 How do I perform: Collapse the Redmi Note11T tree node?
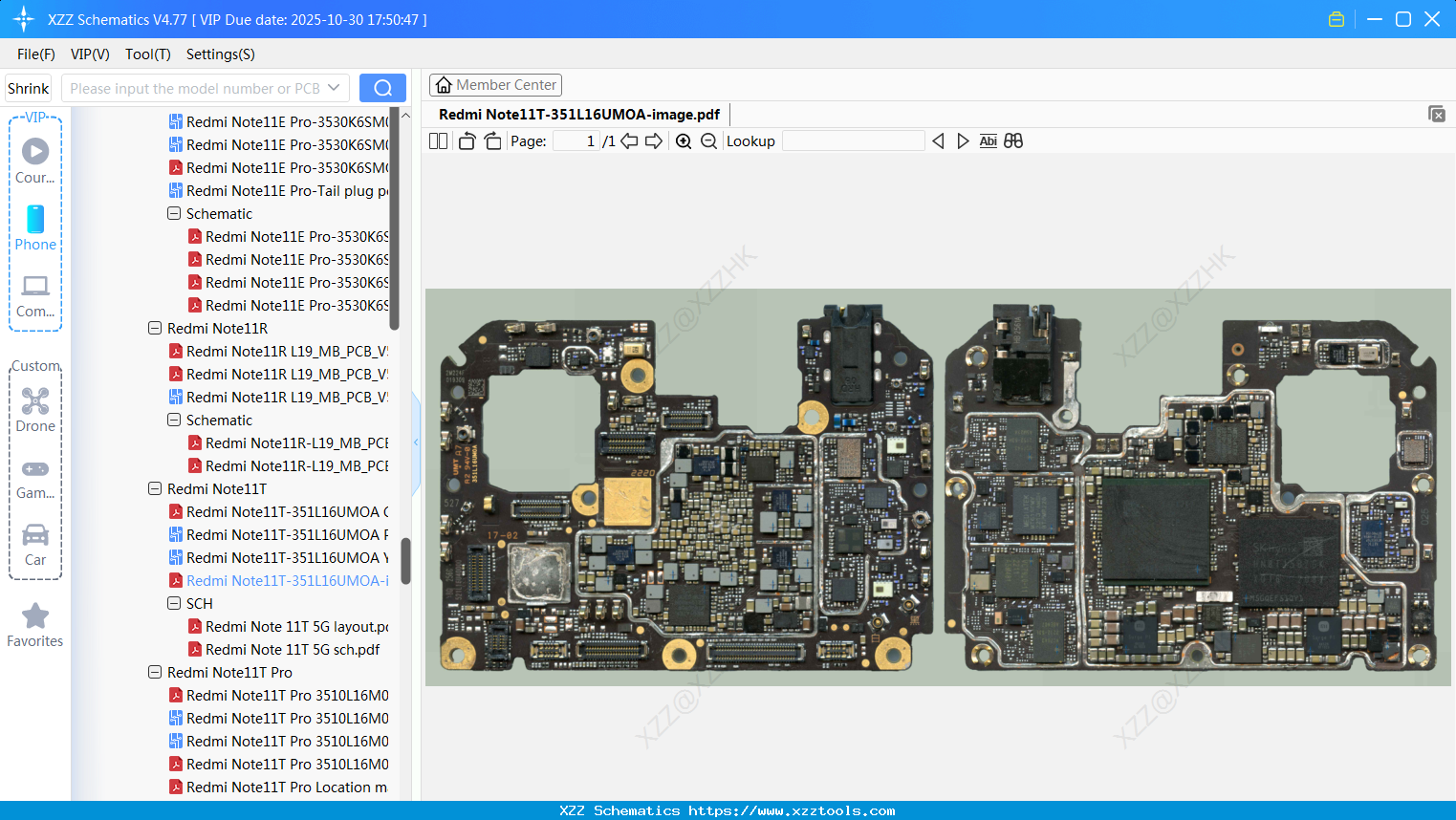pyautogui.click(x=155, y=488)
